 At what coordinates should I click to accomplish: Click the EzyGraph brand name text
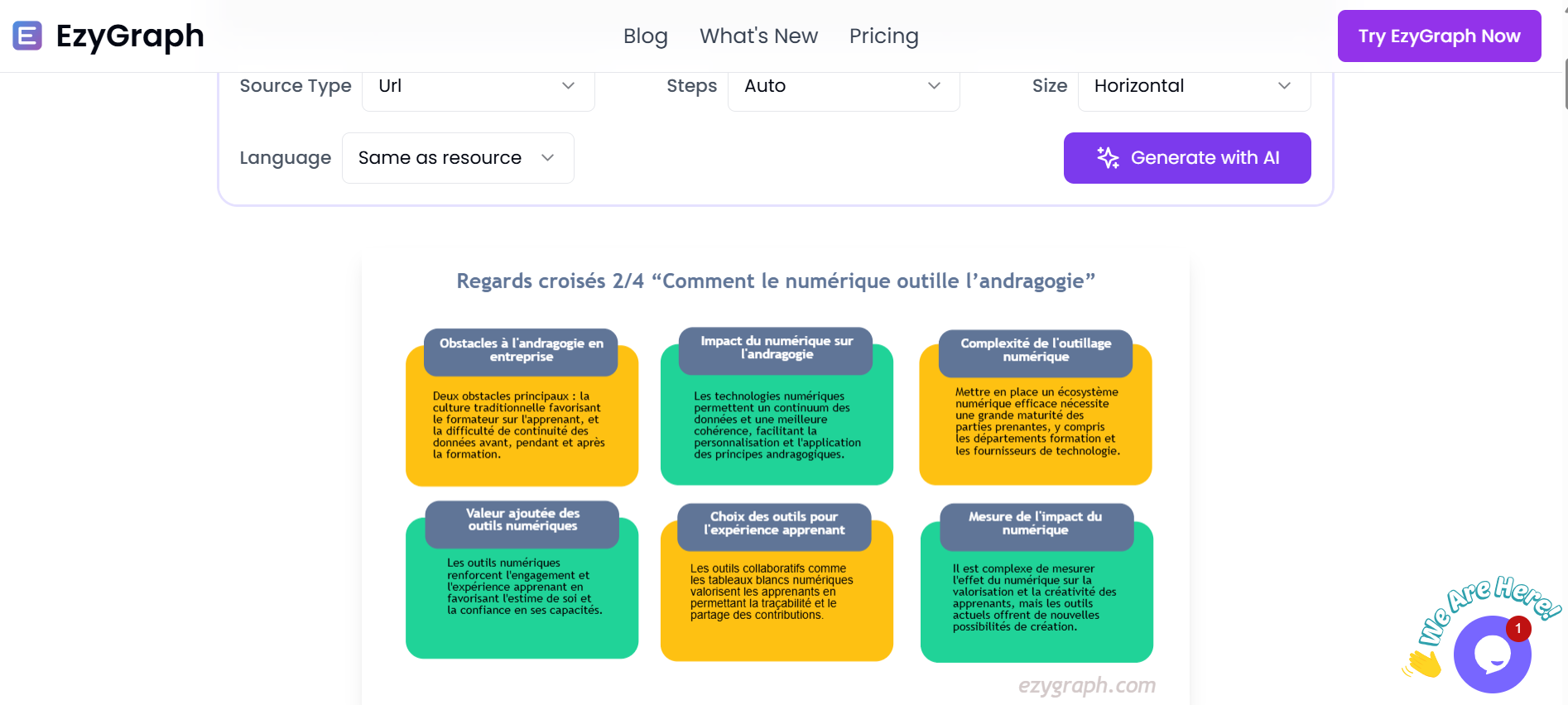click(130, 36)
